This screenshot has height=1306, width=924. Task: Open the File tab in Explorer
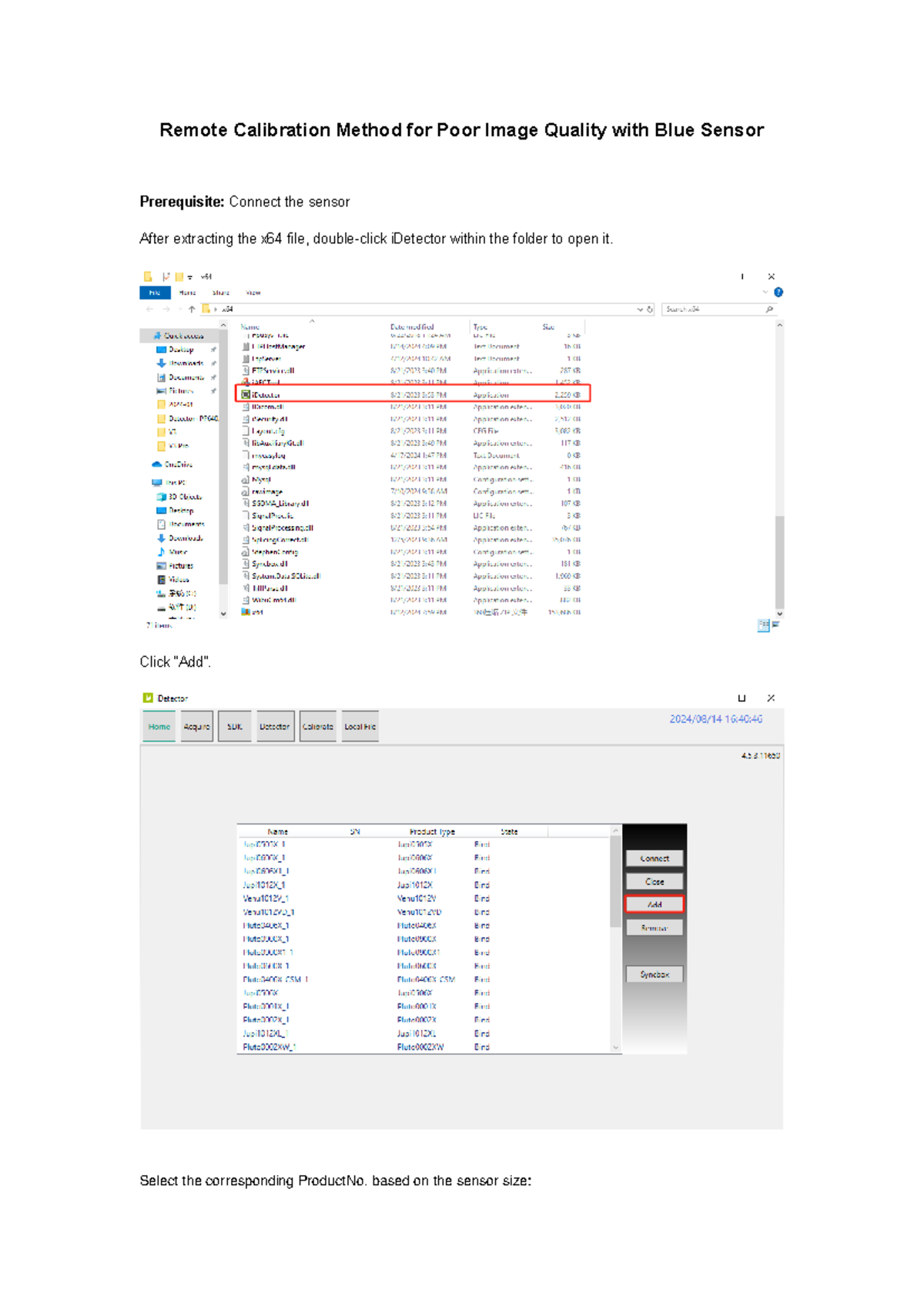coord(155,293)
